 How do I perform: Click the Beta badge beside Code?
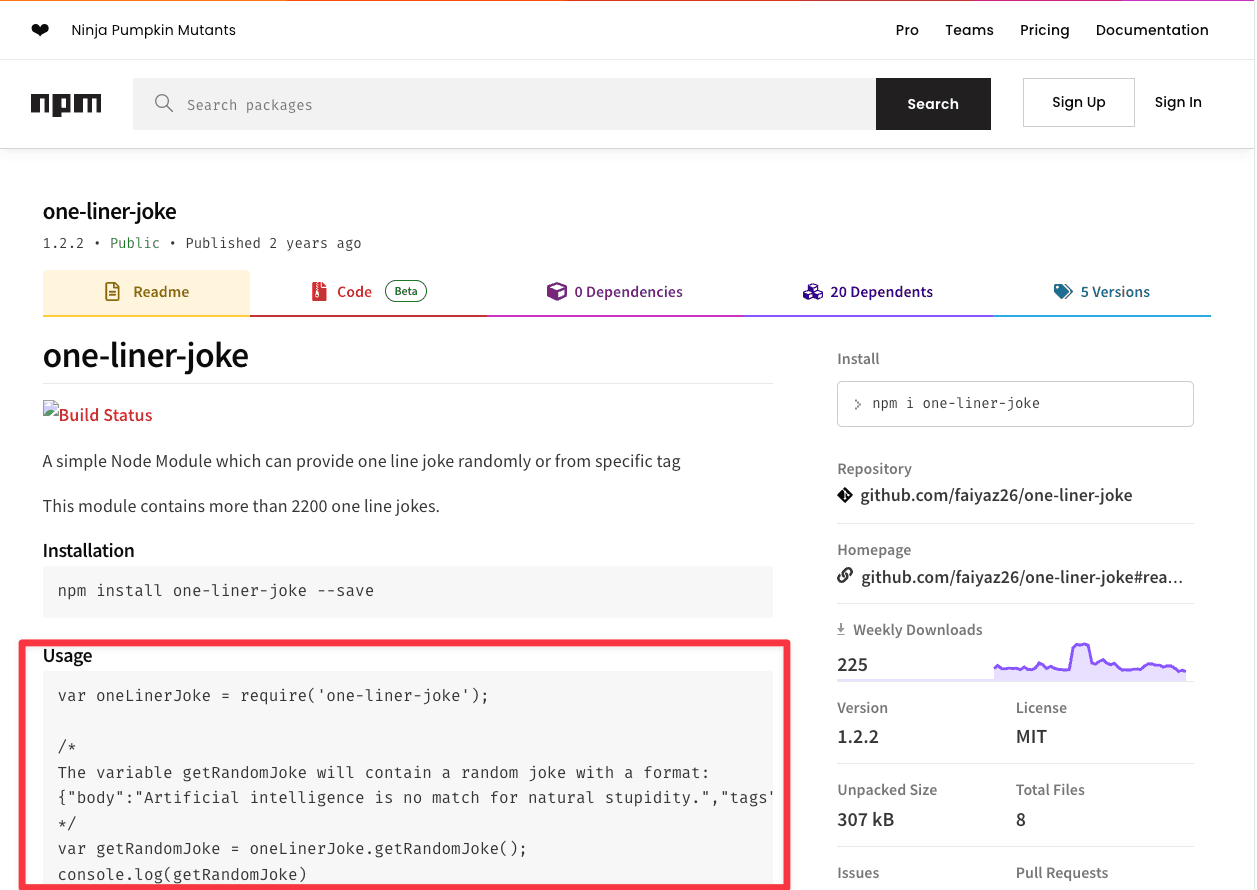coord(405,291)
